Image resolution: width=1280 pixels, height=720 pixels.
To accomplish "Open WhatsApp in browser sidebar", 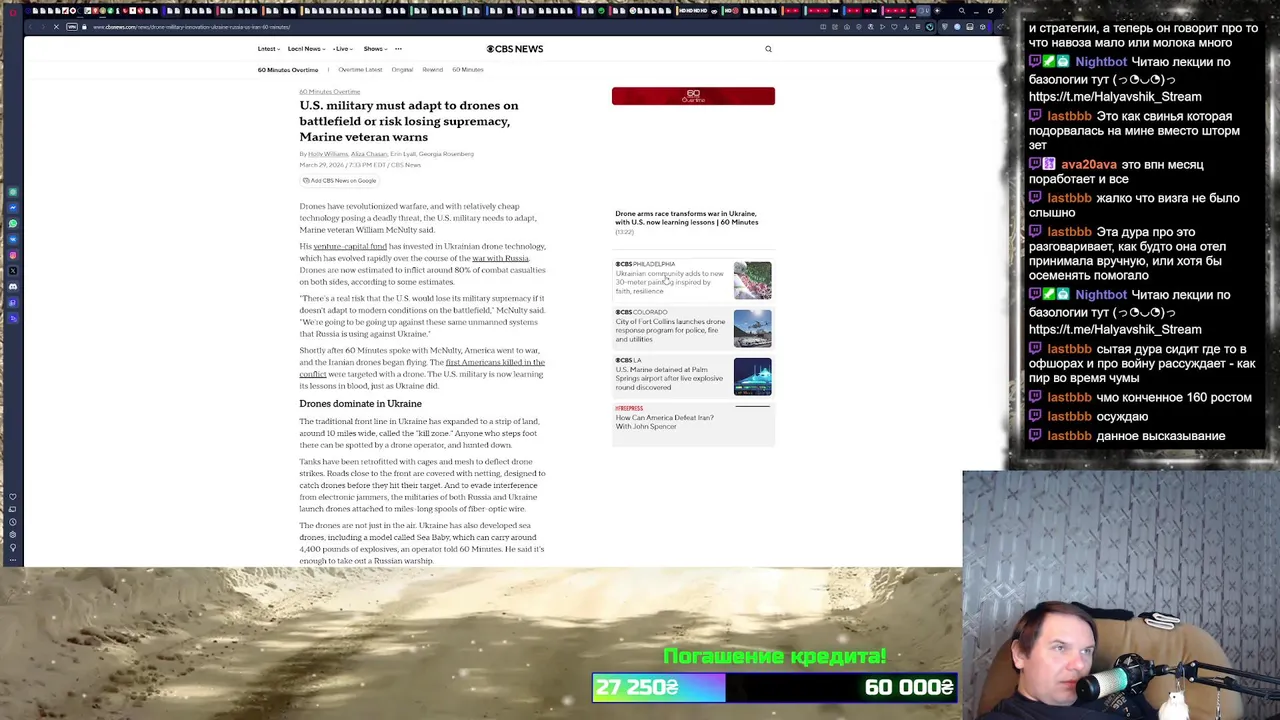I will click(13, 223).
